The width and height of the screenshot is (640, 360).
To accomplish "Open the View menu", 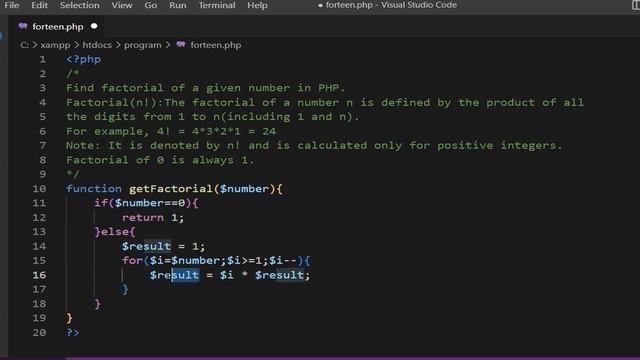I will [122, 5].
